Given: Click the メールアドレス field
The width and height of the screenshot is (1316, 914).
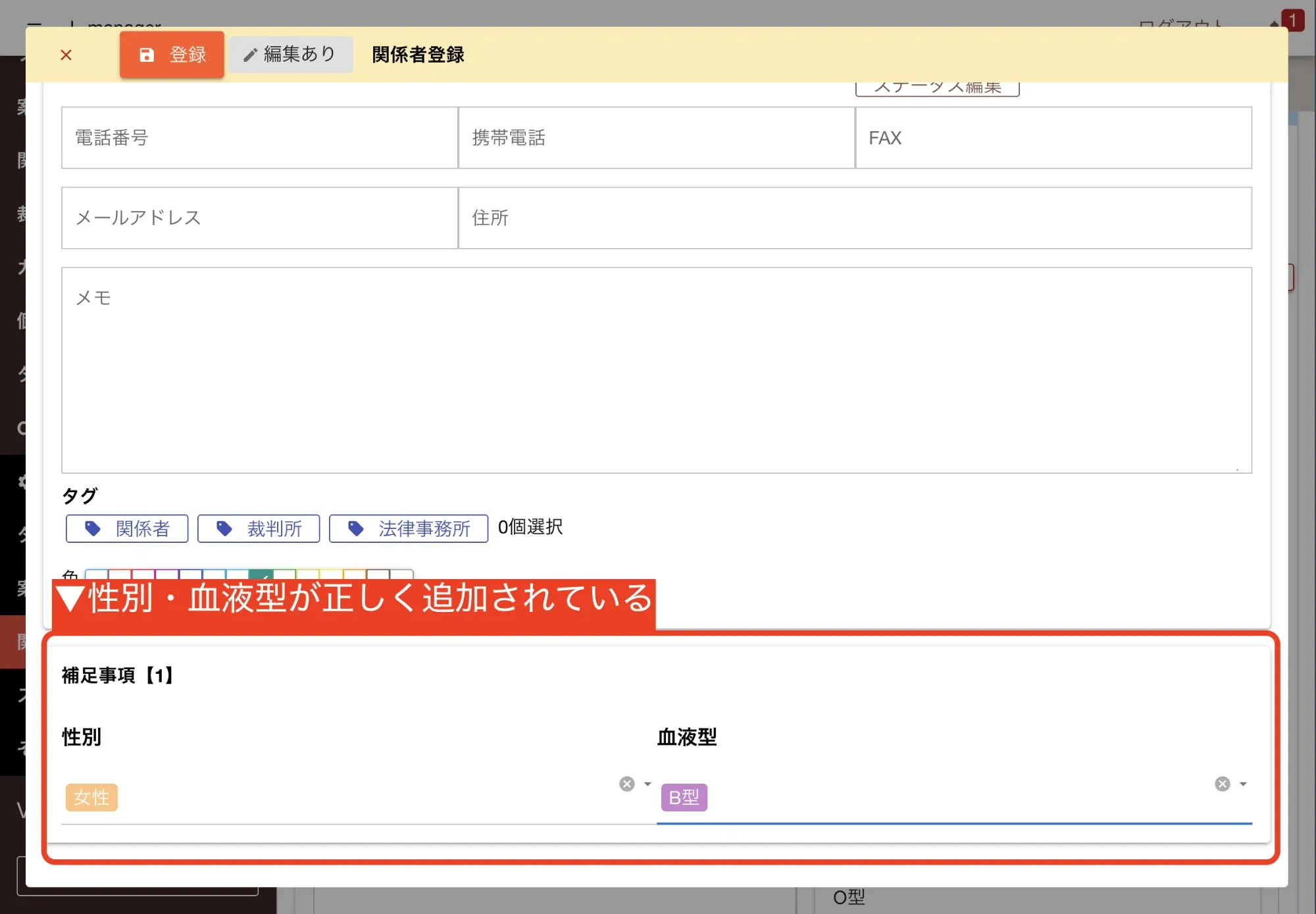Looking at the screenshot, I should point(259,218).
